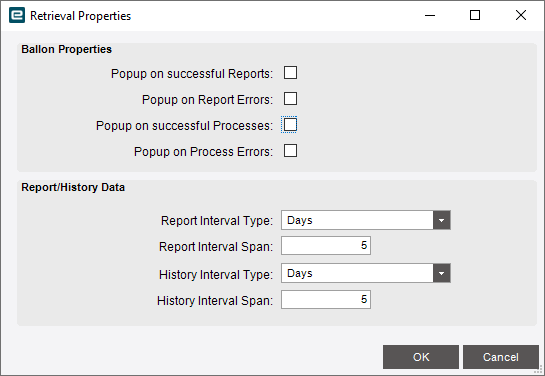Enable Popup on successful Reports checkbox
Viewport: 545px width, 376px height.
coord(290,73)
